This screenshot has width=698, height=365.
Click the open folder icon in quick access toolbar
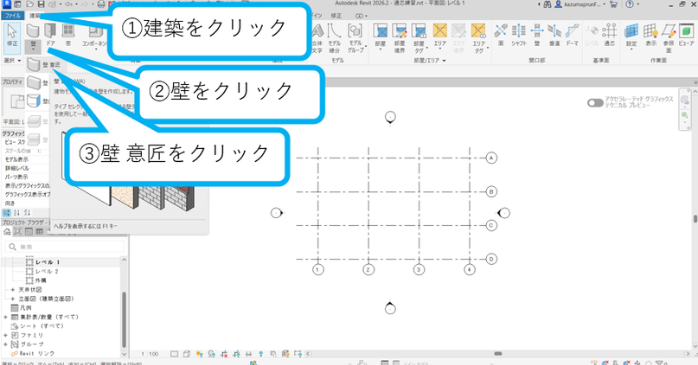pyautogui.click(x=30, y=4)
